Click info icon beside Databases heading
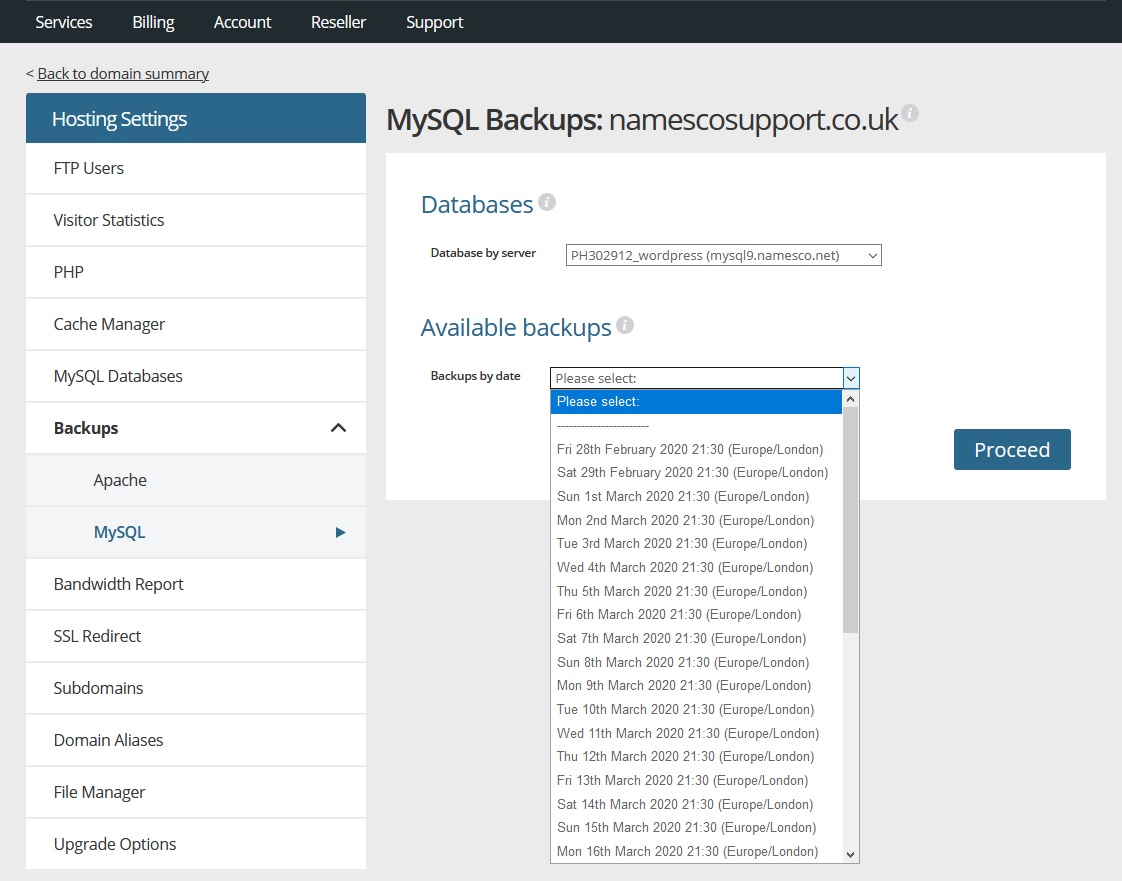The image size is (1122, 881). [547, 202]
